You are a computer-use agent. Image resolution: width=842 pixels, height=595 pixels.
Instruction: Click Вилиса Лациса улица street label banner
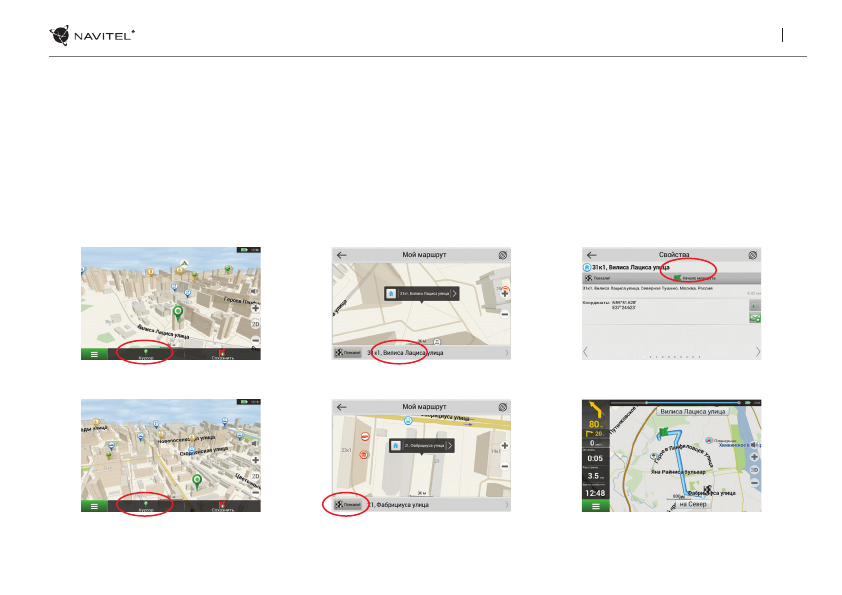click(x=693, y=411)
